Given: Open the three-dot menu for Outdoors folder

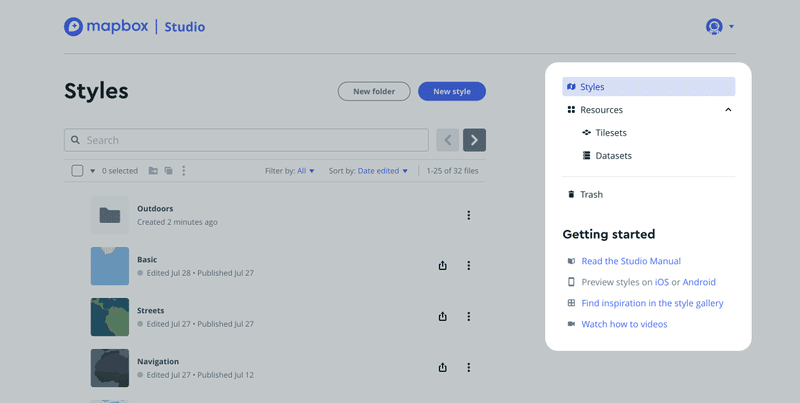Looking at the screenshot, I should (x=468, y=215).
